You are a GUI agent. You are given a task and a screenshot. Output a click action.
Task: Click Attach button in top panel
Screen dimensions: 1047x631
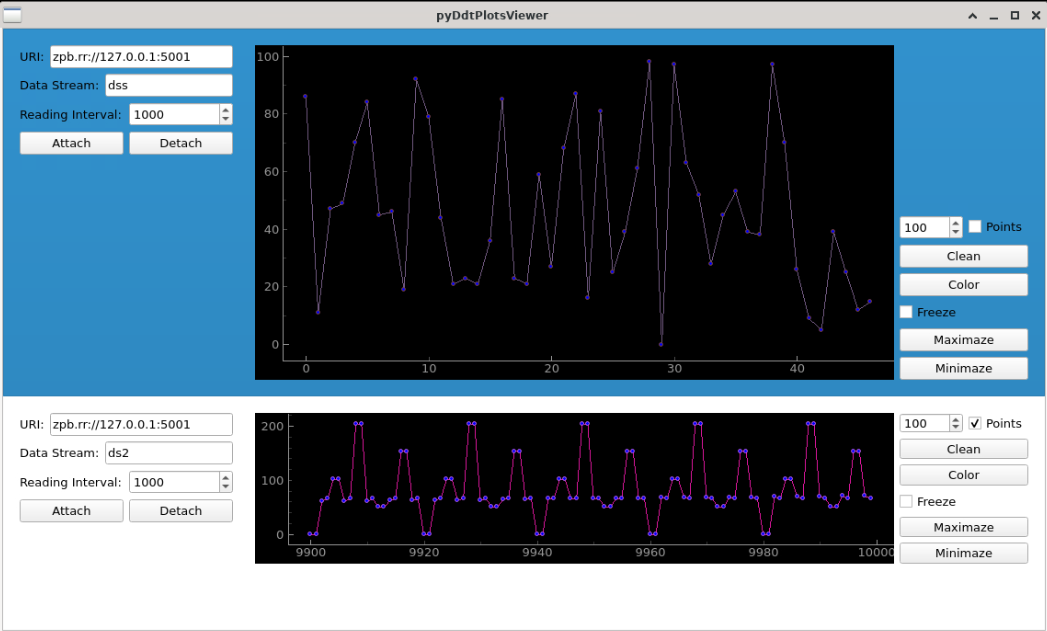click(x=71, y=143)
